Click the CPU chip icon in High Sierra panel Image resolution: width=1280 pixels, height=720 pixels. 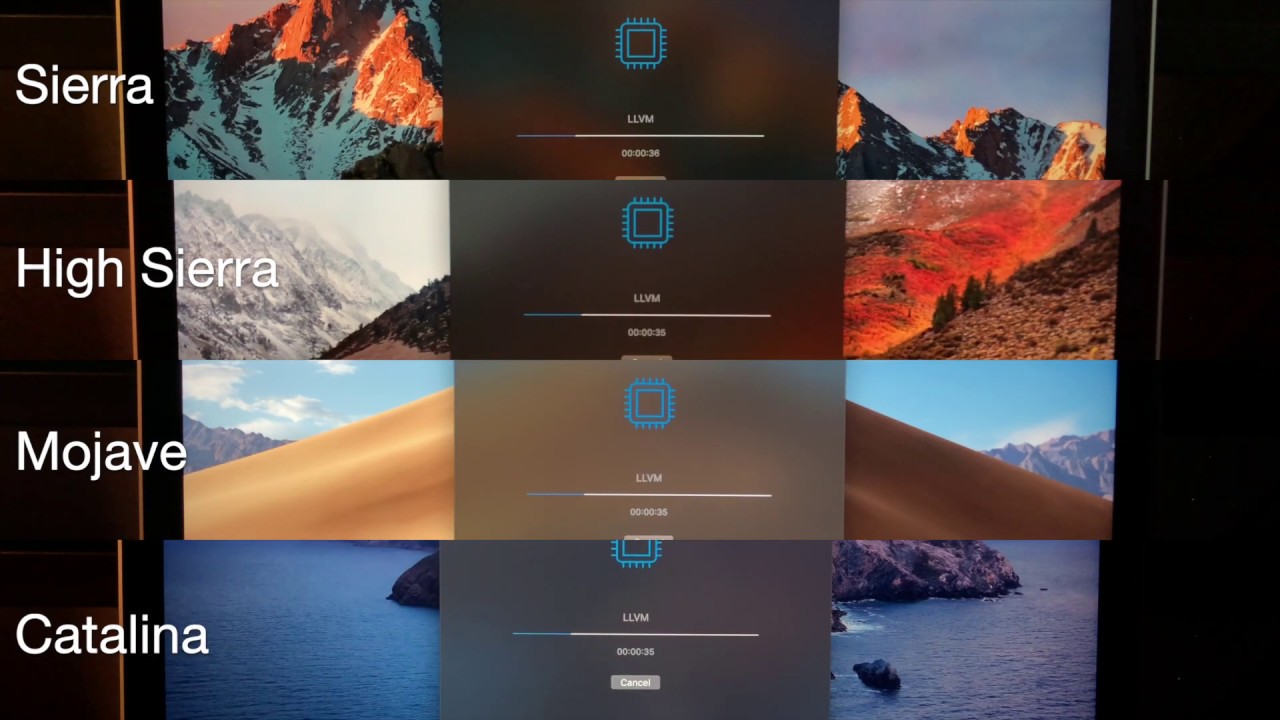coord(647,222)
